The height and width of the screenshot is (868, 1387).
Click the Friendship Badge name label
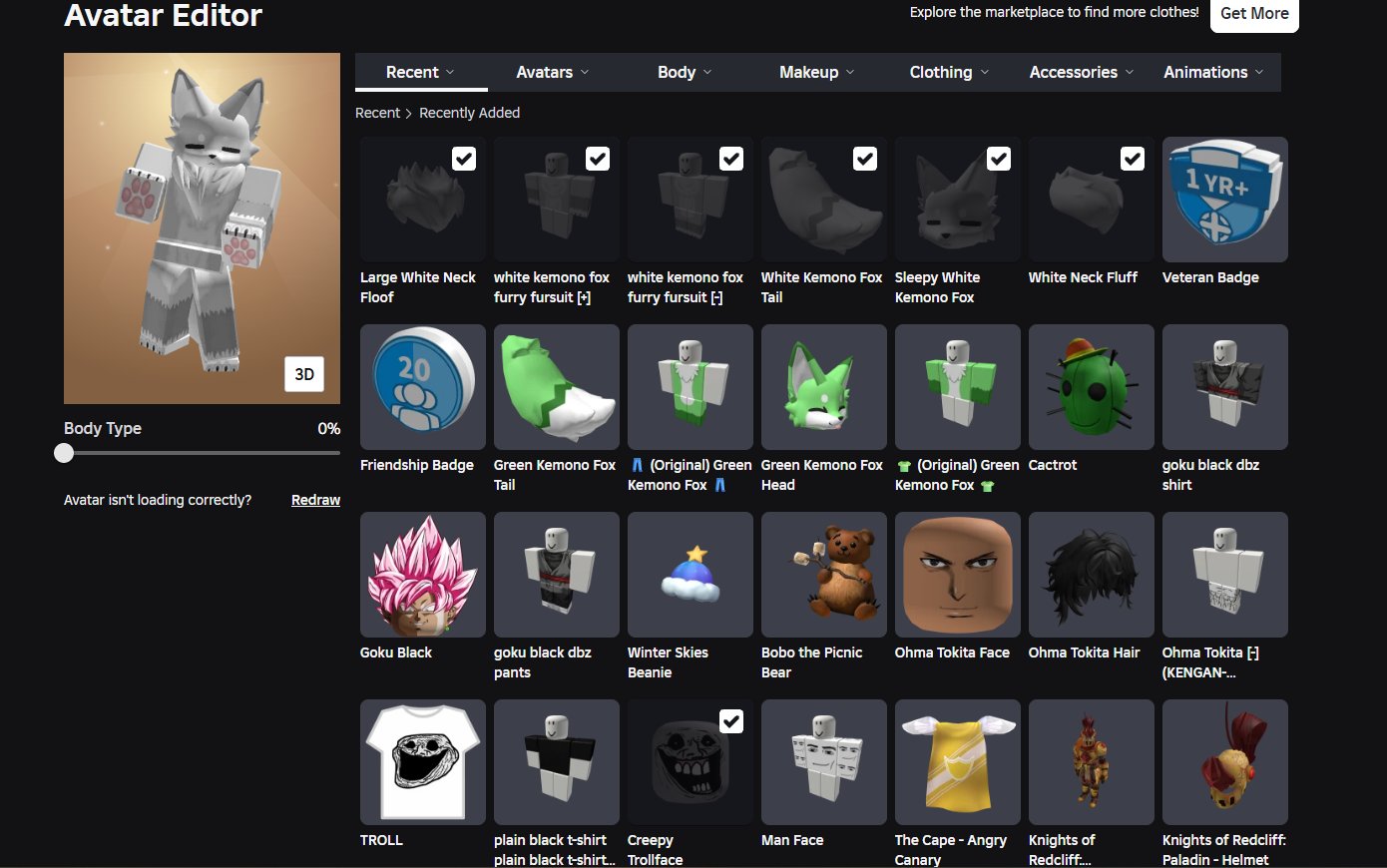417,465
